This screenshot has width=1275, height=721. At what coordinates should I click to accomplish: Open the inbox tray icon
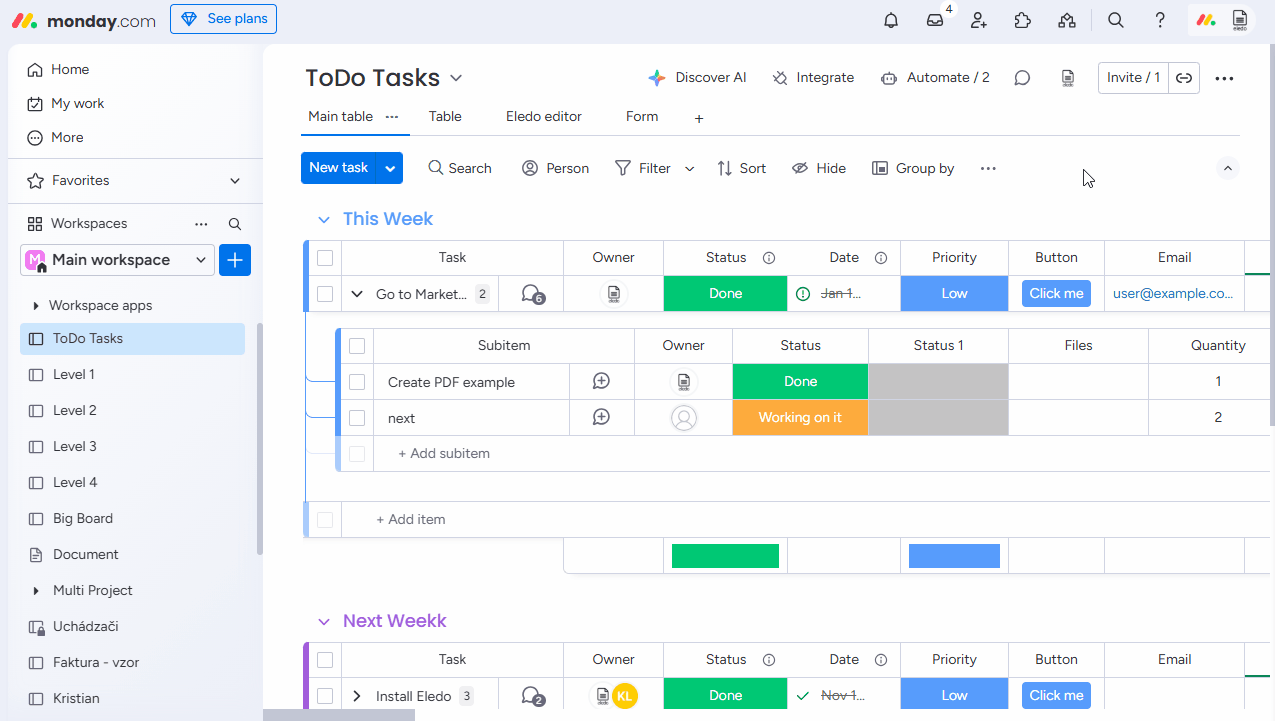(935, 20)
